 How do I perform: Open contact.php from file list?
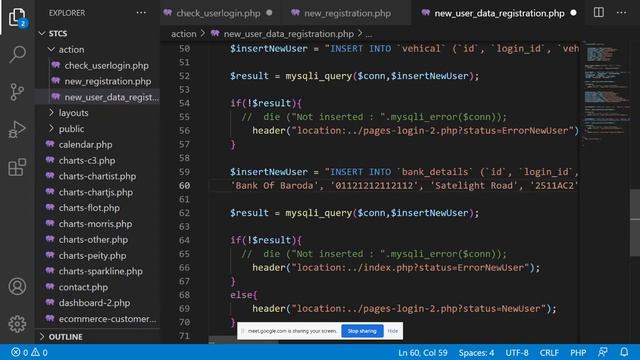coord(83,287)
